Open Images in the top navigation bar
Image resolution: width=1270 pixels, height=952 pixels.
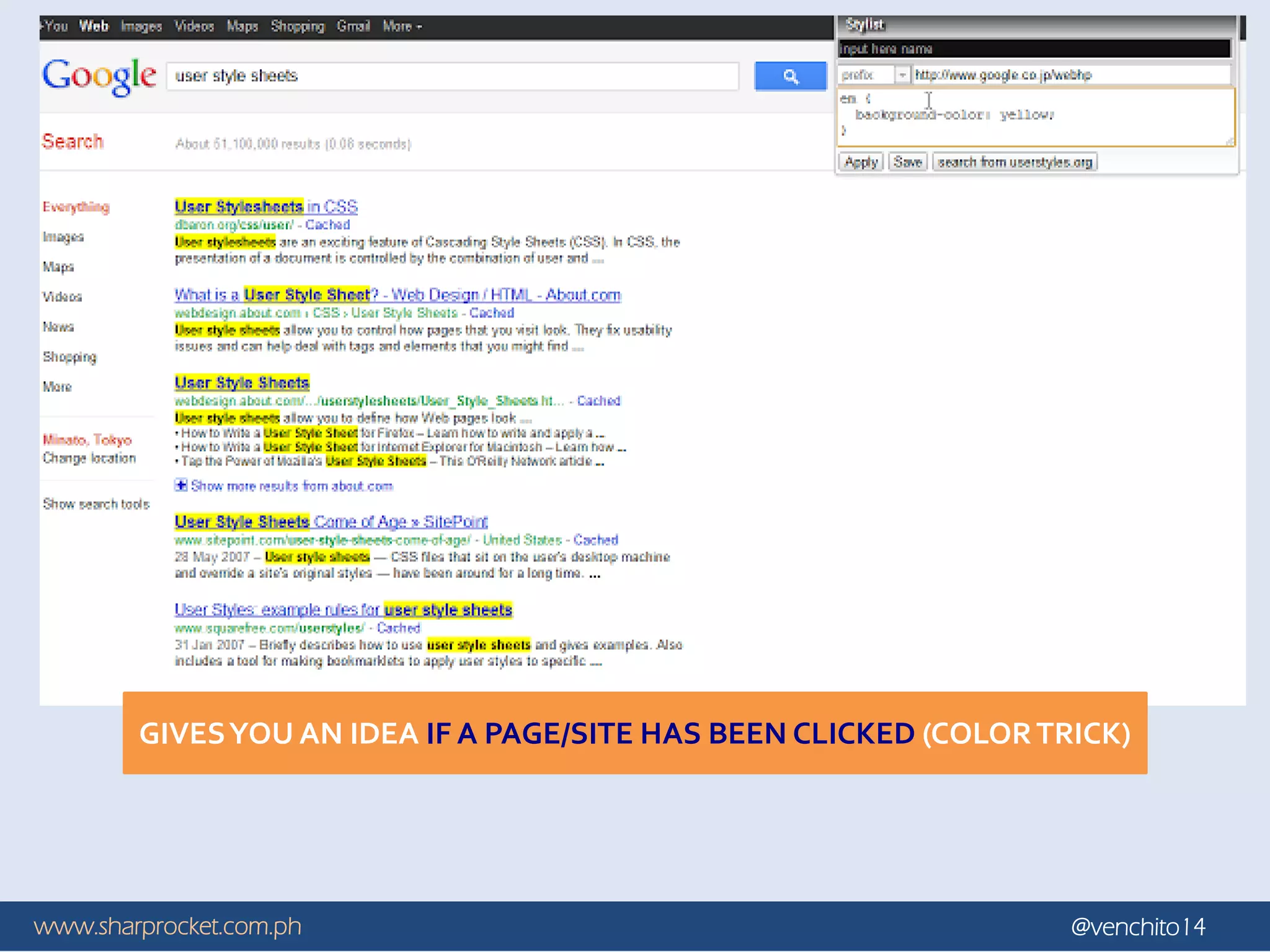(x=141, y=27)
